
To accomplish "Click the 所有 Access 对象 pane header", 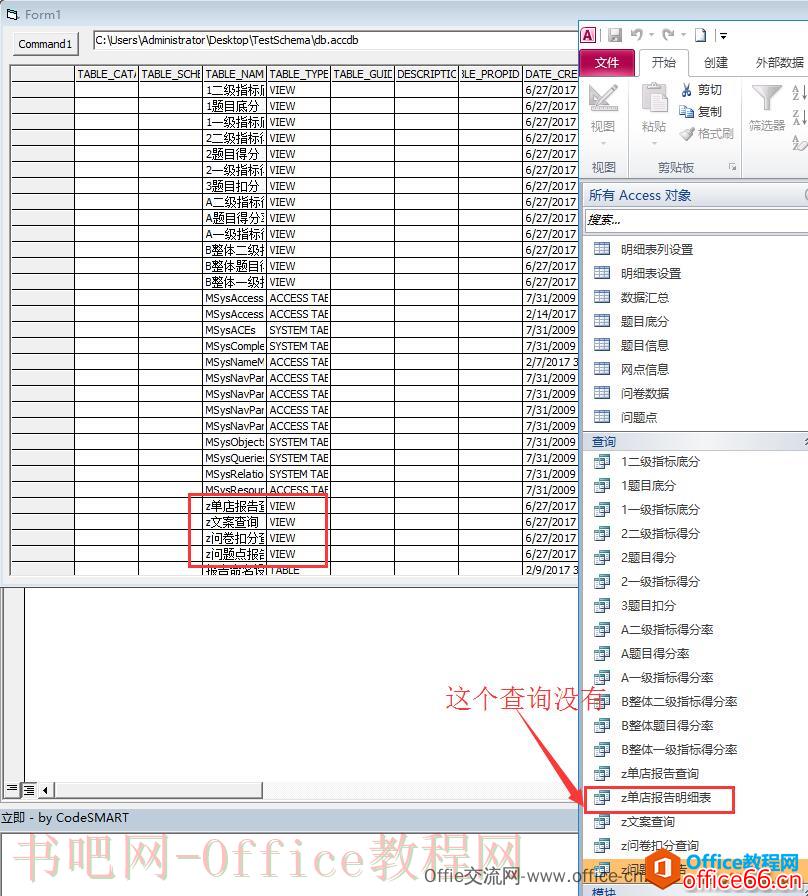I will 695,195.
